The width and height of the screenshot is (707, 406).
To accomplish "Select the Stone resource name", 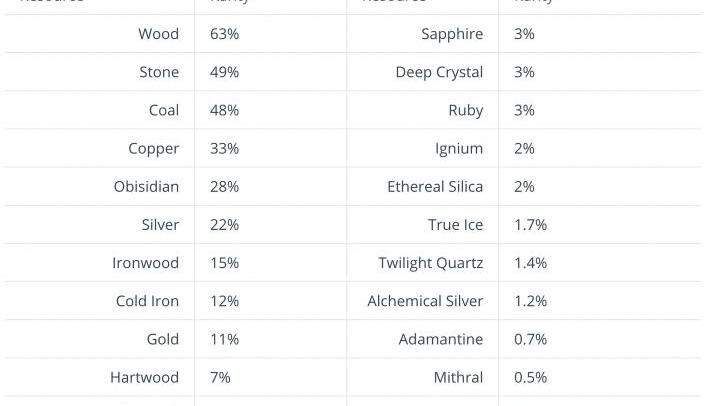I will tap(159, 72).
